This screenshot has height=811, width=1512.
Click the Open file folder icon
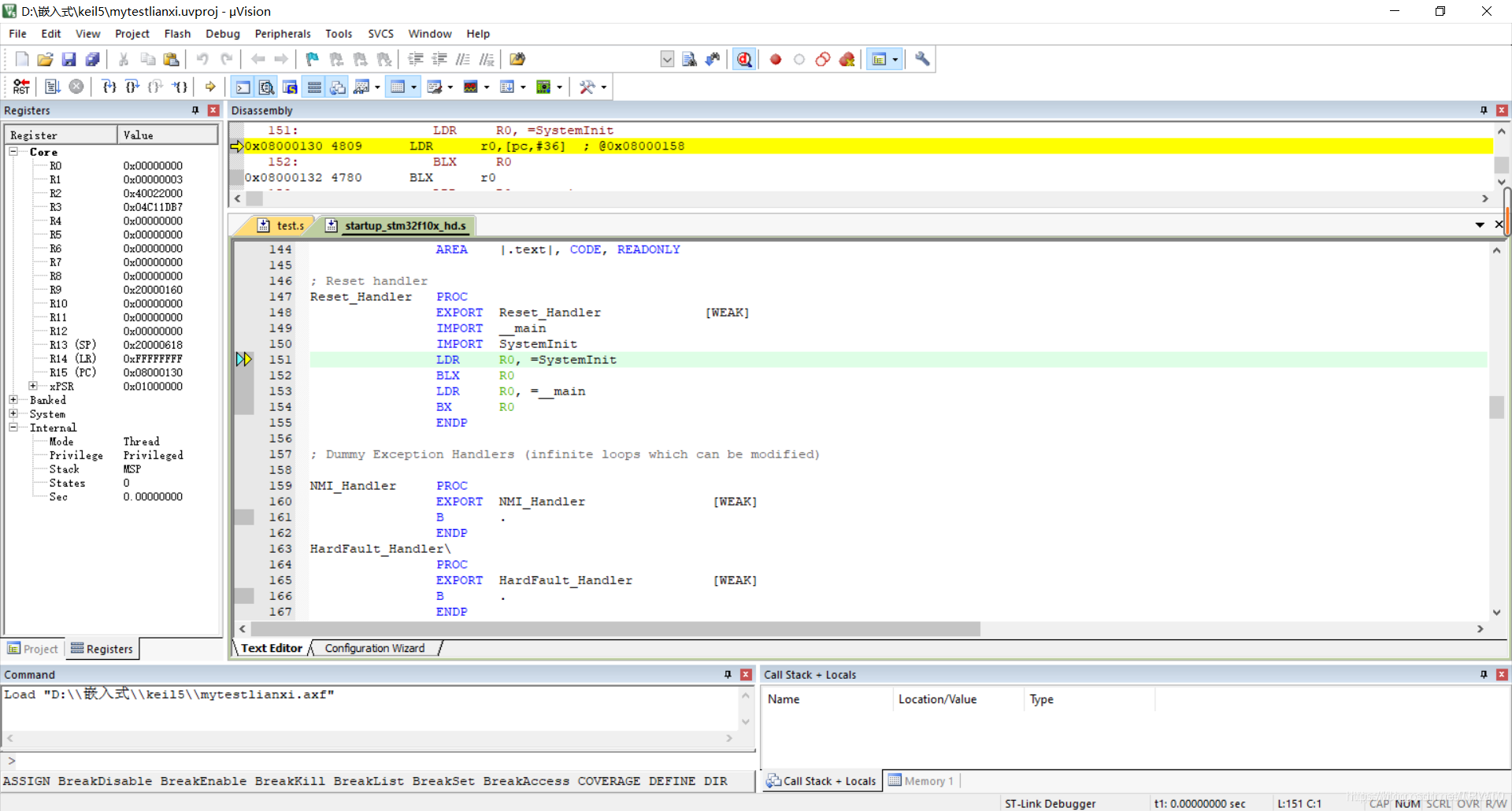click(x=46, y=59)
